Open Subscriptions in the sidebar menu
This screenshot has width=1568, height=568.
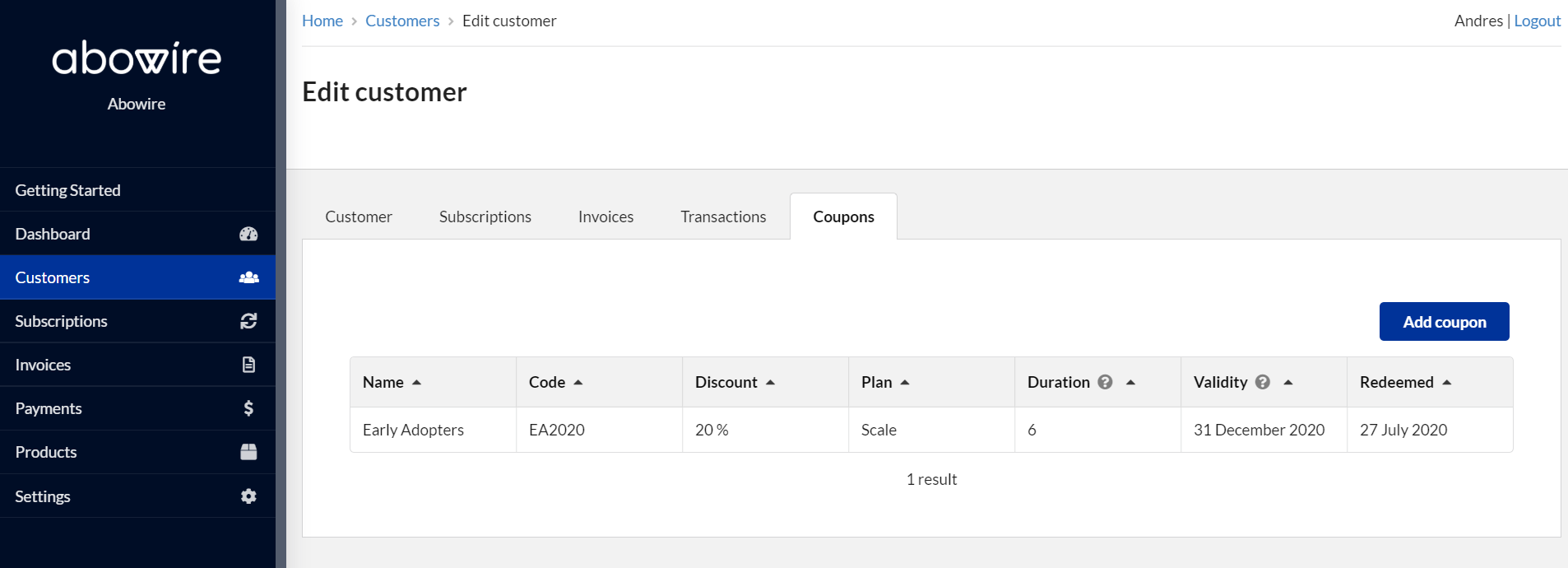pos(137,321)
